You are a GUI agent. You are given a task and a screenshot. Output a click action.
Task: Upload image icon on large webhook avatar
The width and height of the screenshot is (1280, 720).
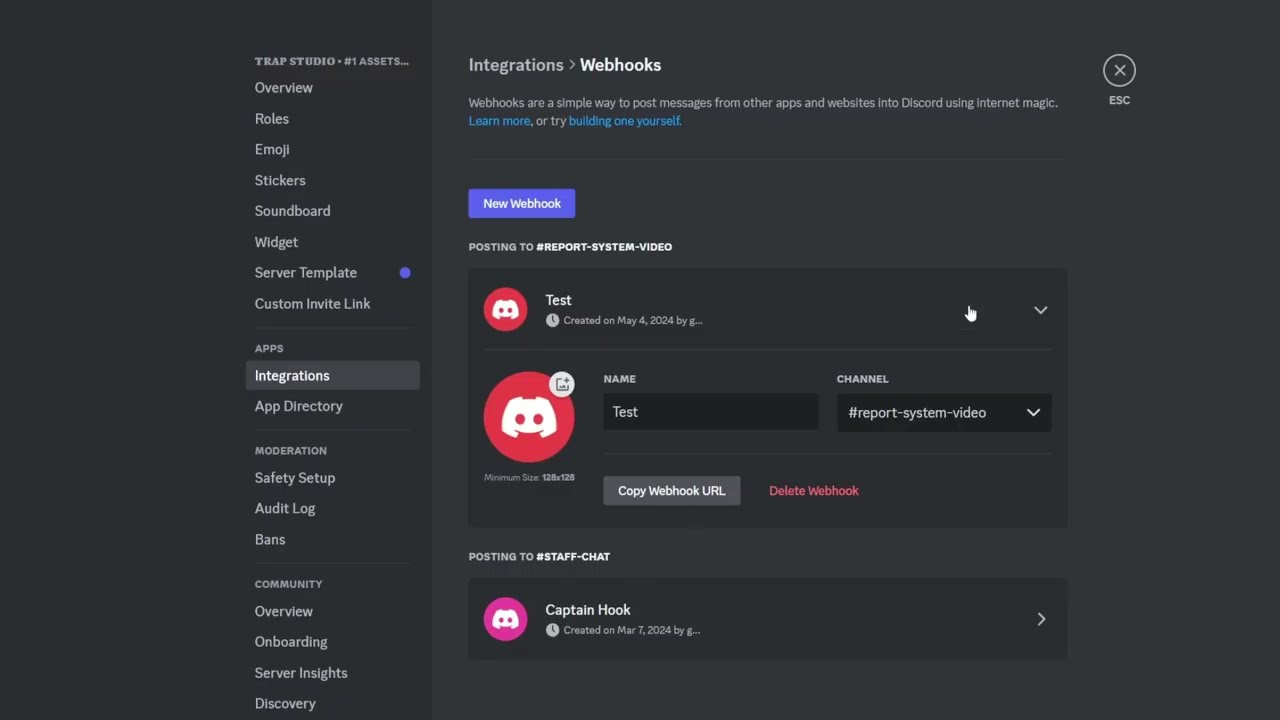[x=563, y=384]
